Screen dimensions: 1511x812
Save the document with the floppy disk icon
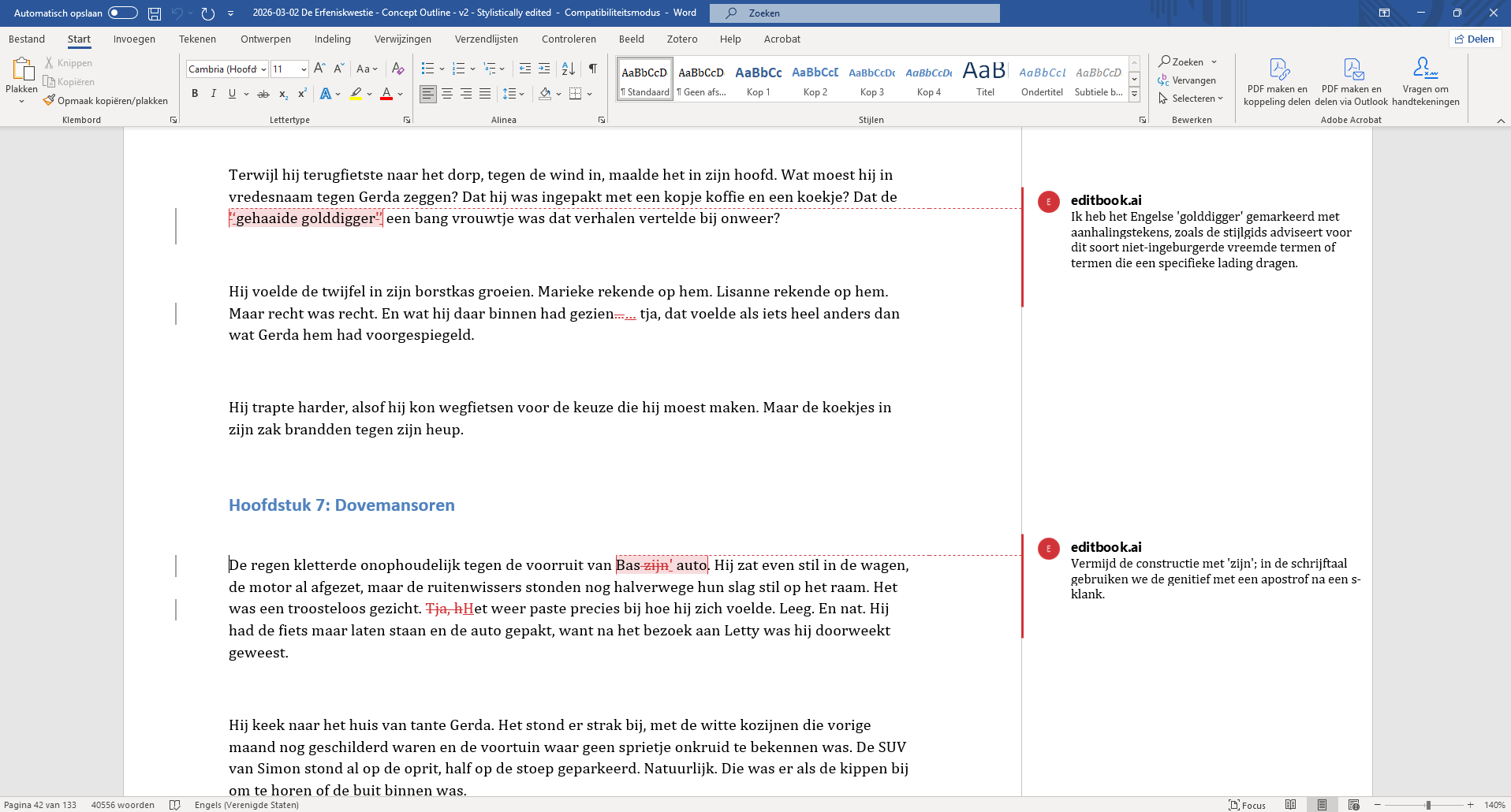pos(155,13)
